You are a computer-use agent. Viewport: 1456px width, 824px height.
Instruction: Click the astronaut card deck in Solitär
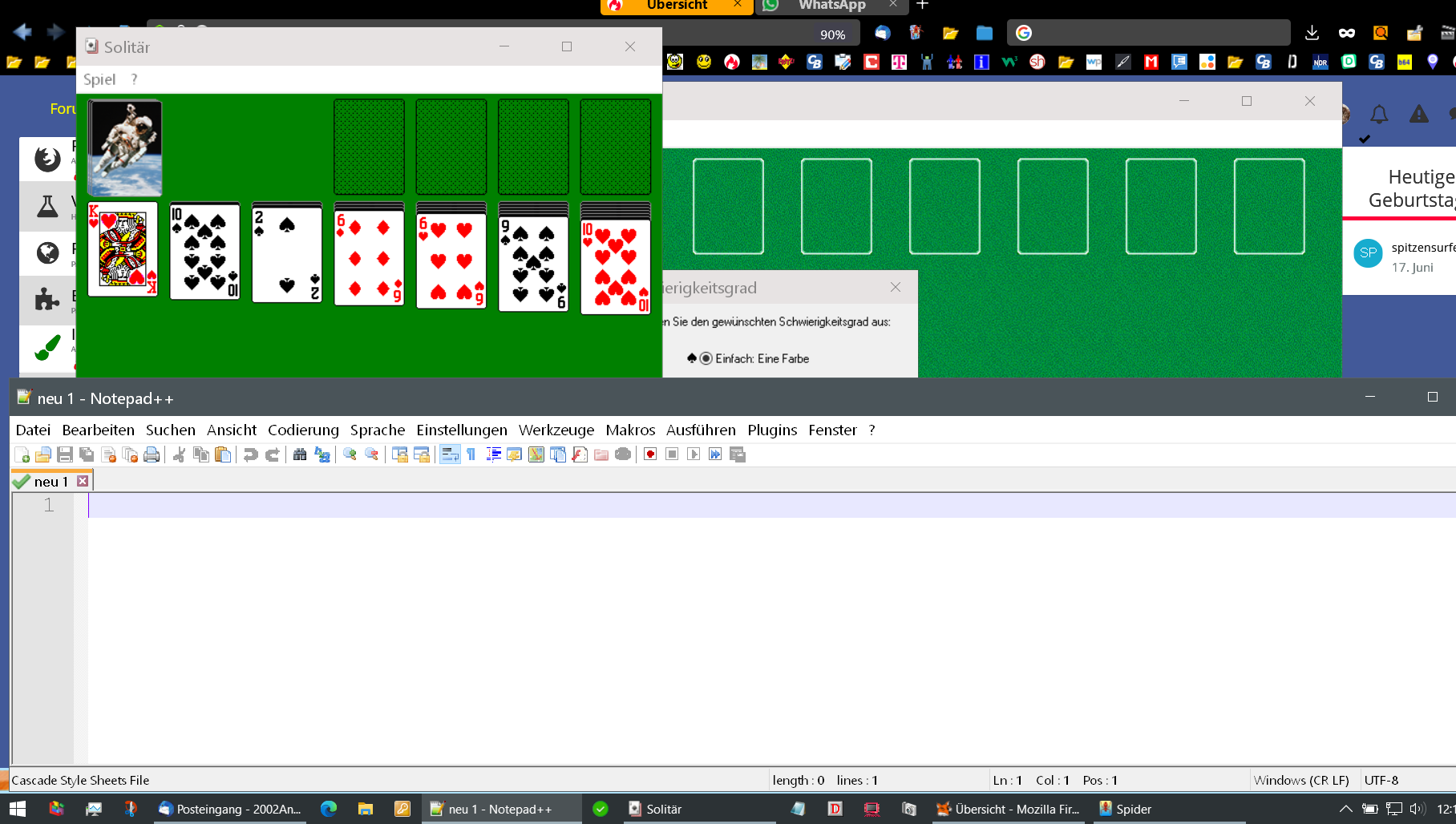click(125, 147)
